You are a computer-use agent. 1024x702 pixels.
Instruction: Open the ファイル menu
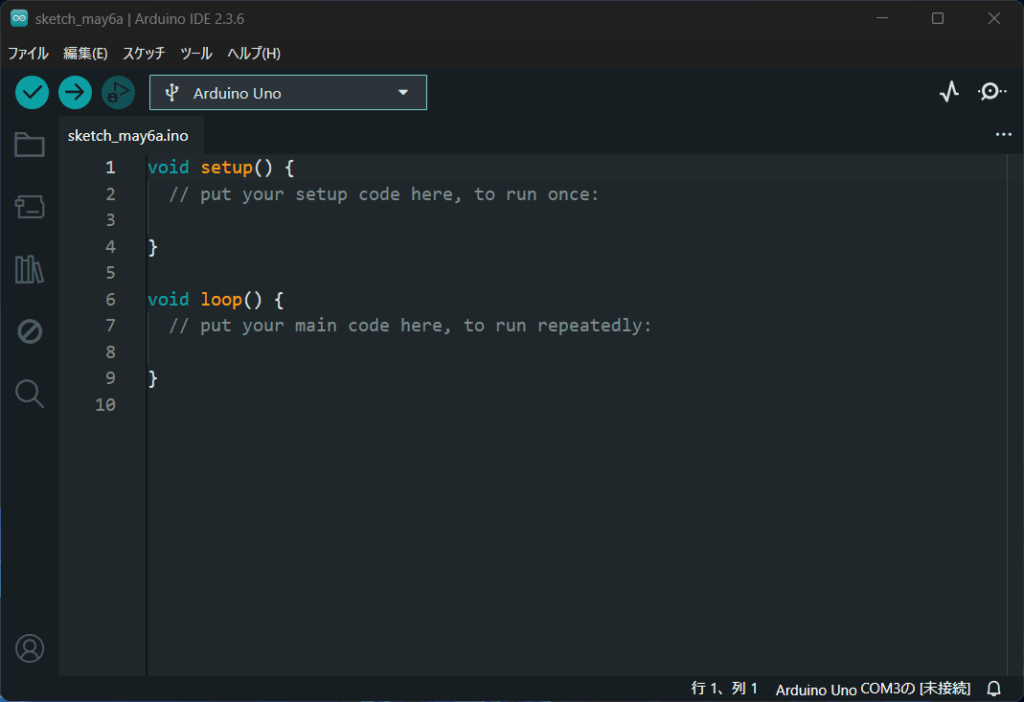[x=28, y=54]
